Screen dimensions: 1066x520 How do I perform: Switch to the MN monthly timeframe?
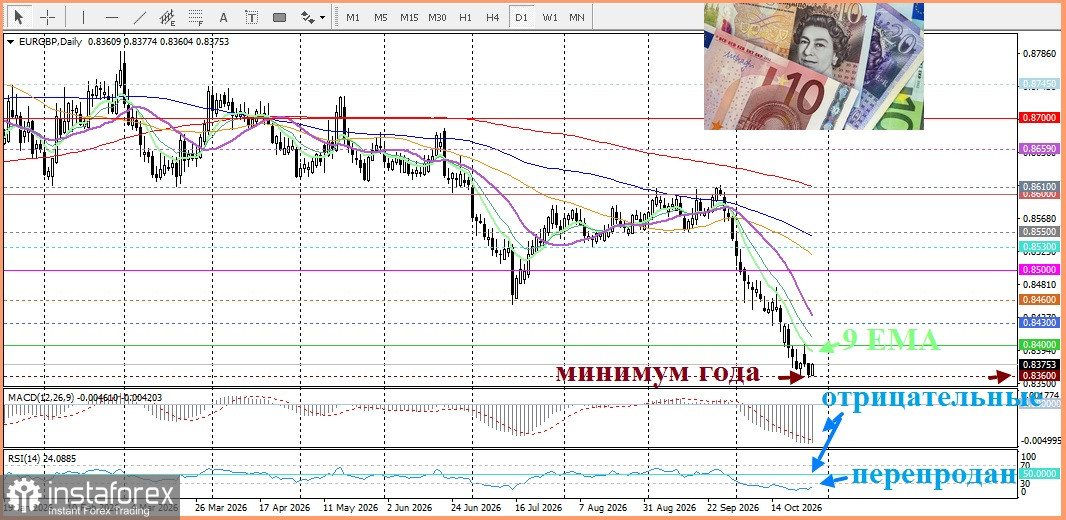pos(577,17)
